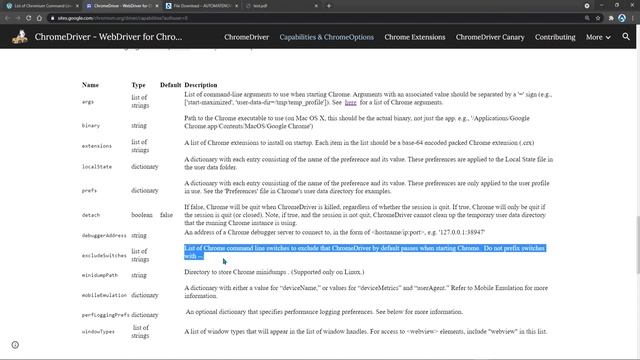Close the test.pdf tab
Viewport: 640px width, 360px height.
(x=316, y=6)
